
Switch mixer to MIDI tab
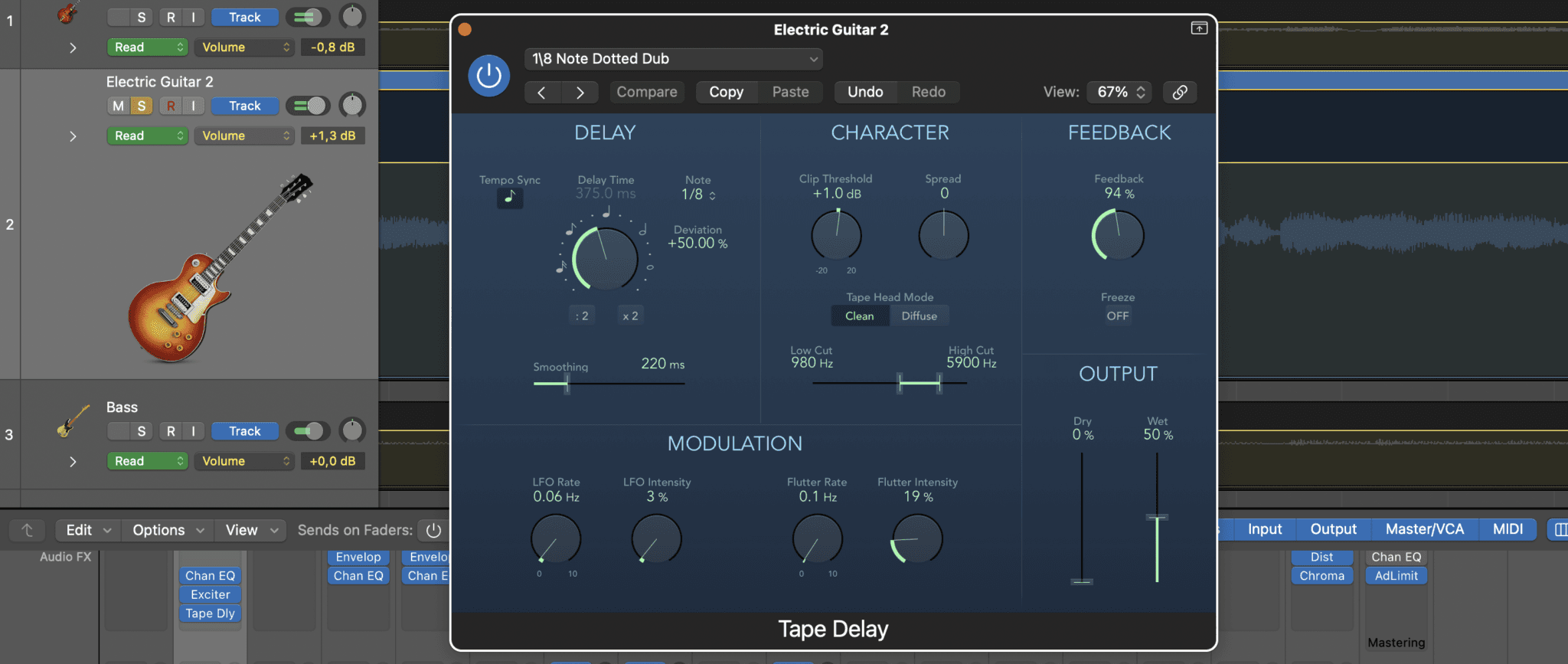[1508, 529]
